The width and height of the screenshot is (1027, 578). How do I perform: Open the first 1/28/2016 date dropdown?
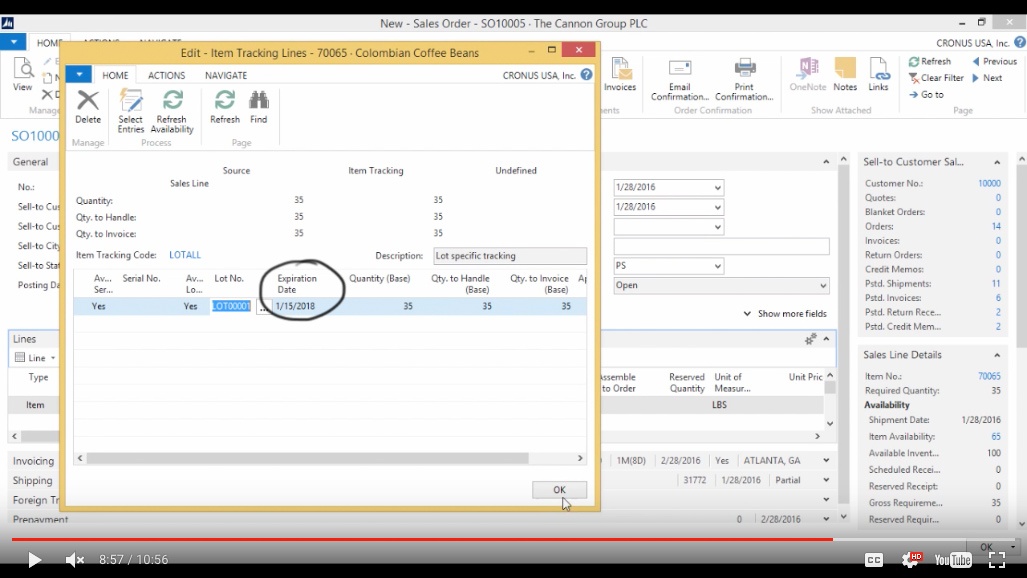point(717,187)
